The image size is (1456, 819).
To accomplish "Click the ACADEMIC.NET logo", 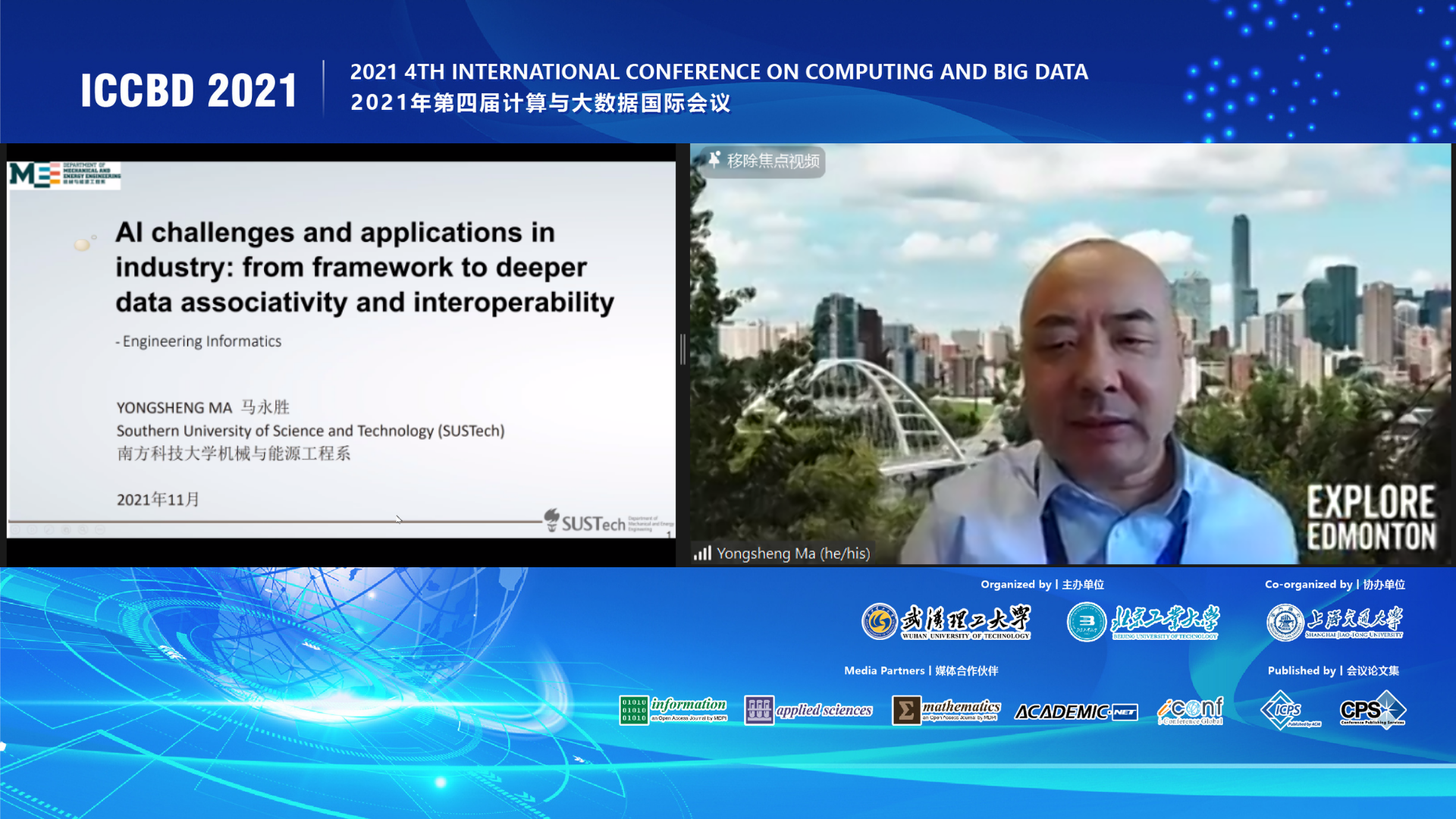I will [1076, 711].
